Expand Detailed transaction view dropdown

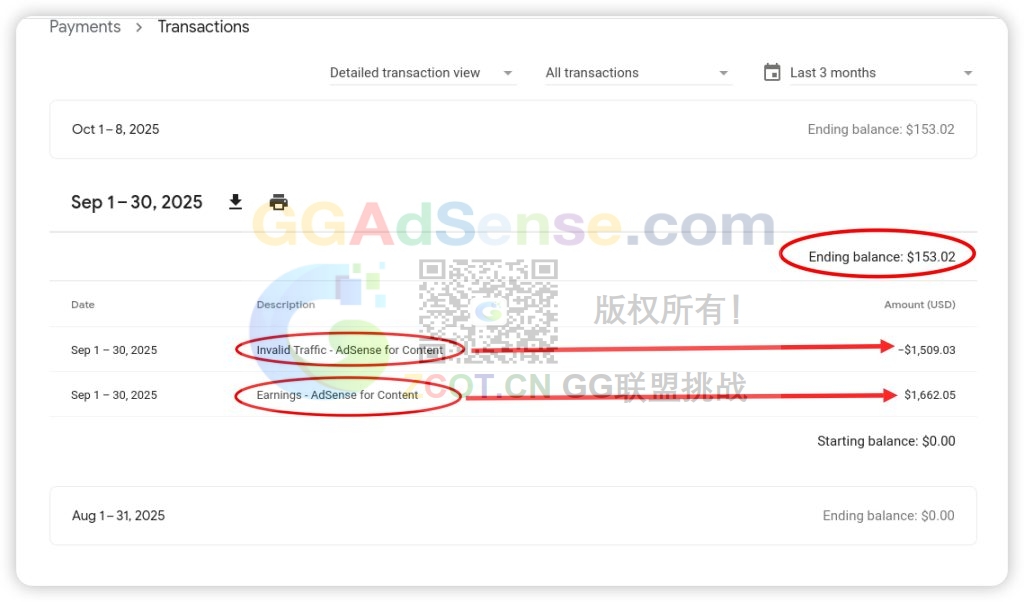tap(422, 72)
